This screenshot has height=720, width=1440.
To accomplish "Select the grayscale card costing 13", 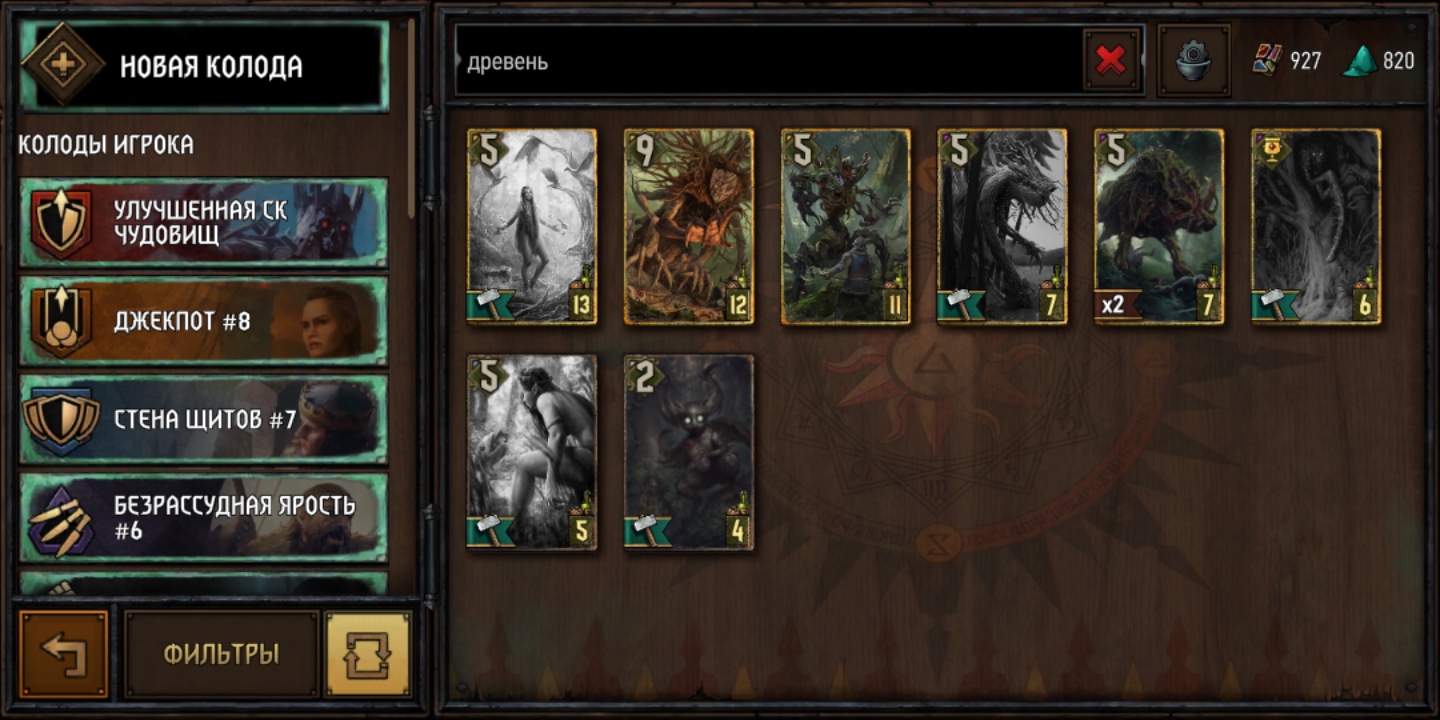I will (532, 226).
